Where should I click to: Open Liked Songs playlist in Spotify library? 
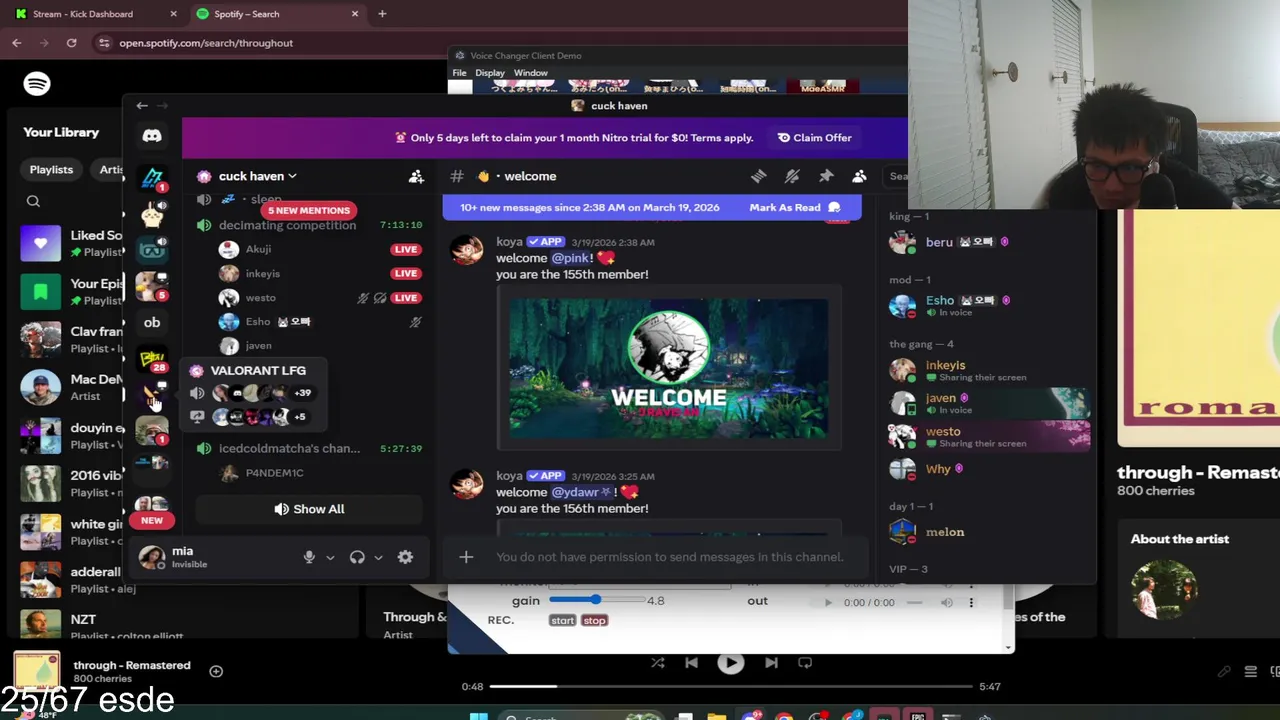70,243
